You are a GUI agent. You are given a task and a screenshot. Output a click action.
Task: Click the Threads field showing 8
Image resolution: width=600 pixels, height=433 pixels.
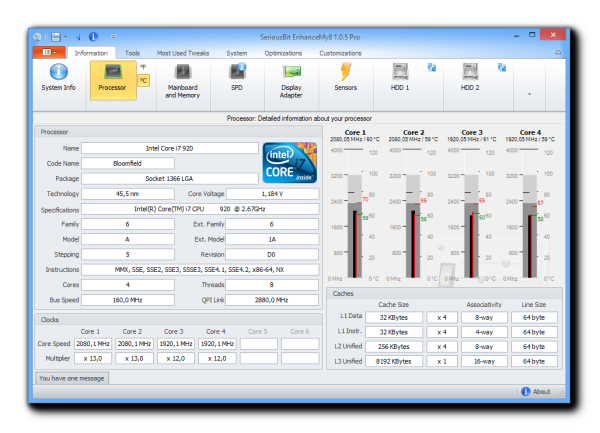coord(272,285)
